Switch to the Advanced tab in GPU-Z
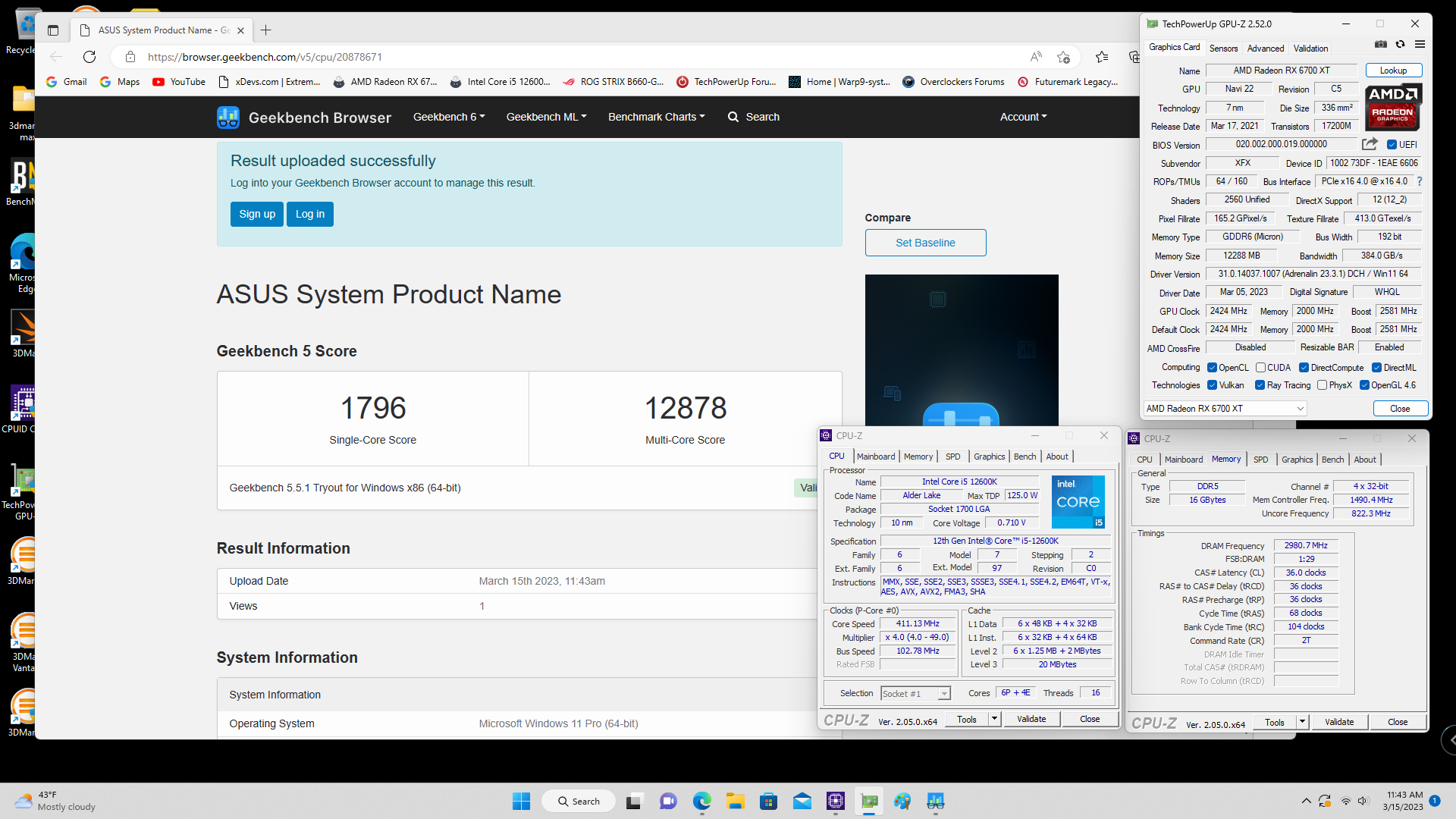This screenshot has width=1456, height=819. coord(1266,48)
